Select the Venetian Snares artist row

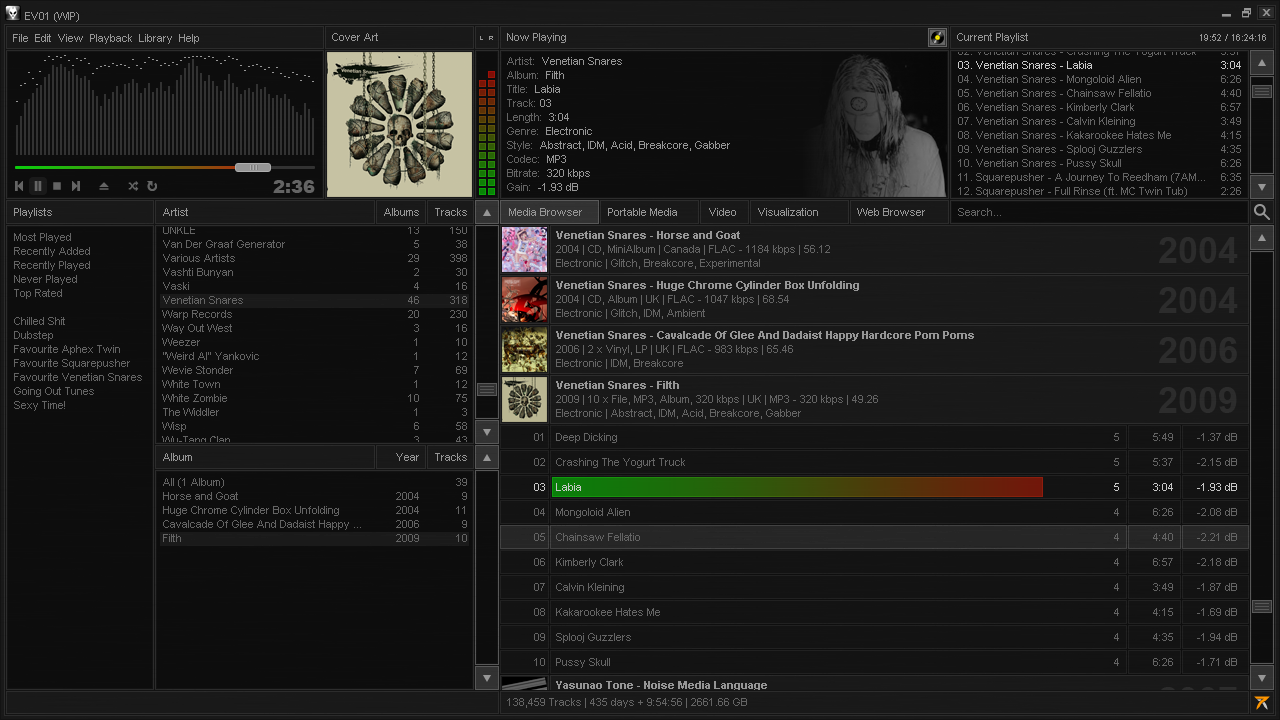[314, 300]
